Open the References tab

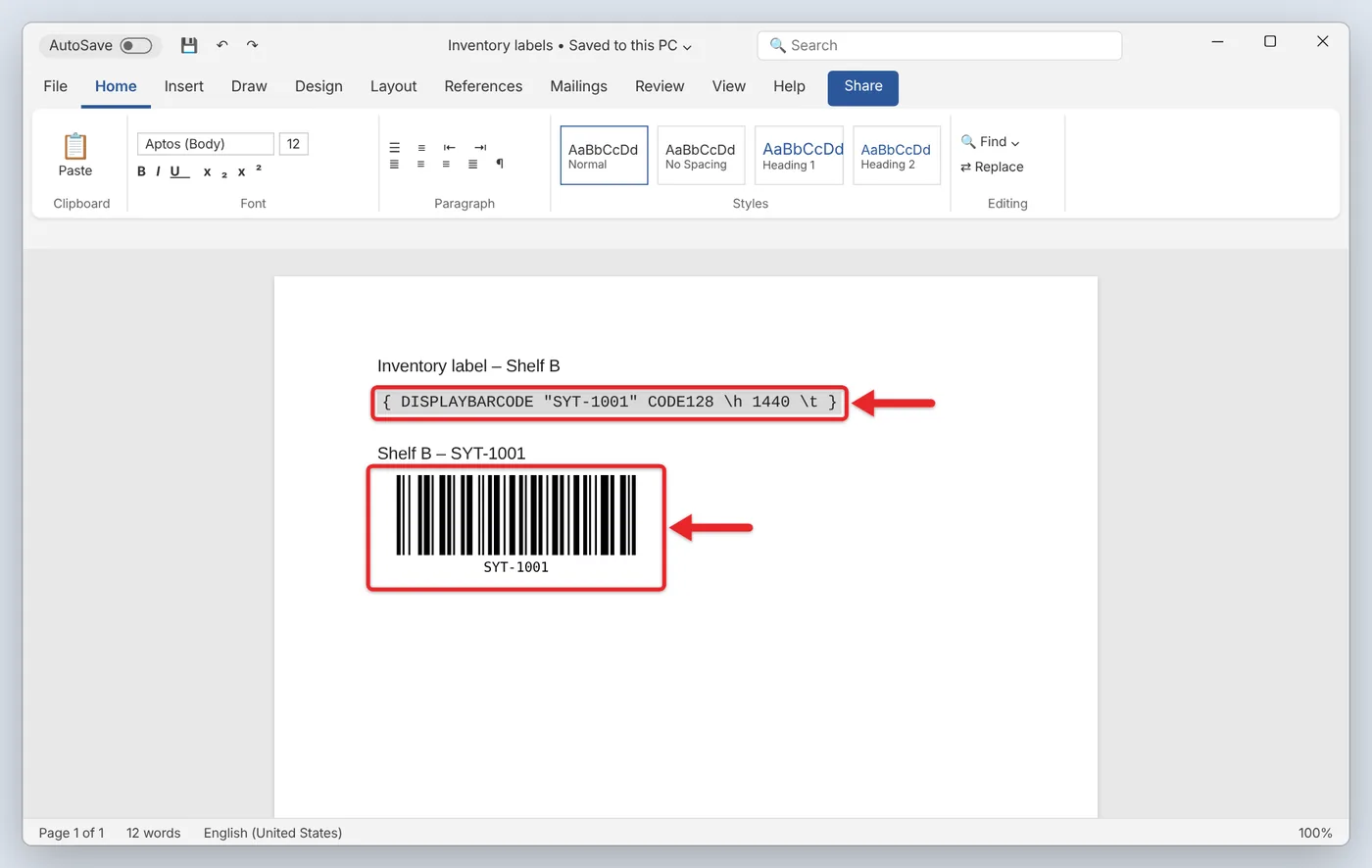point(483,86)
